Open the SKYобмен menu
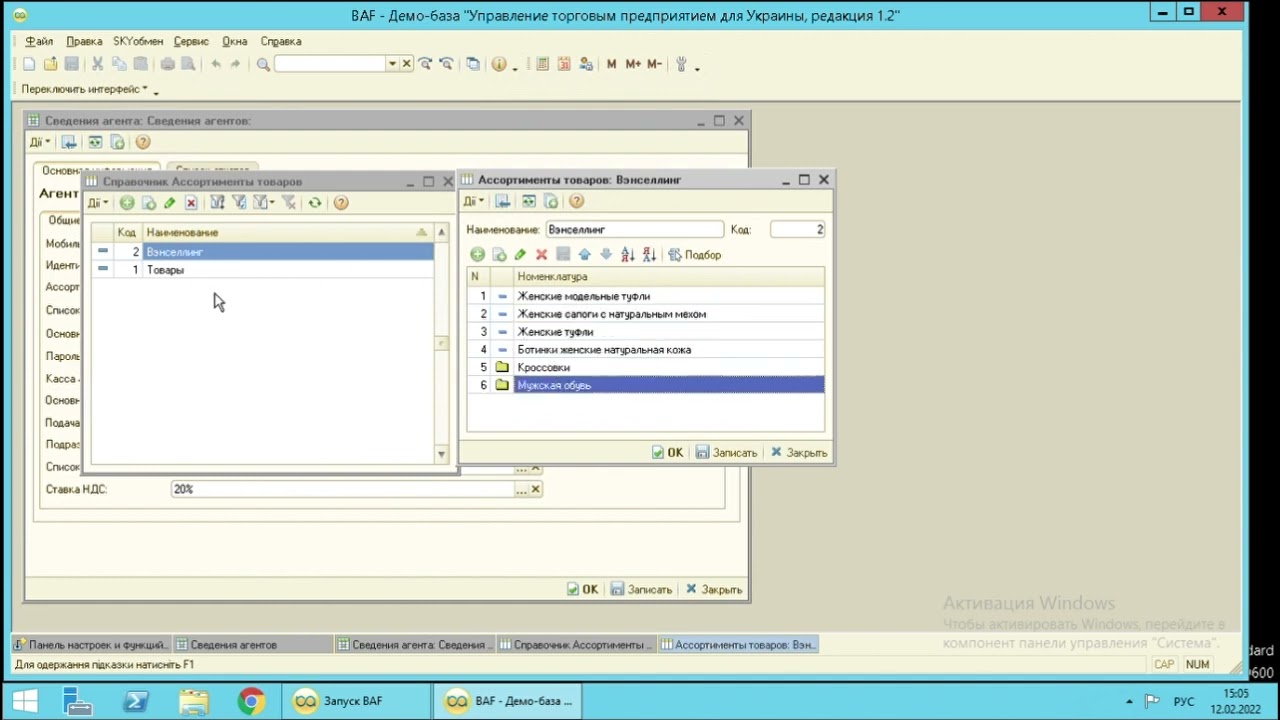 138,41
